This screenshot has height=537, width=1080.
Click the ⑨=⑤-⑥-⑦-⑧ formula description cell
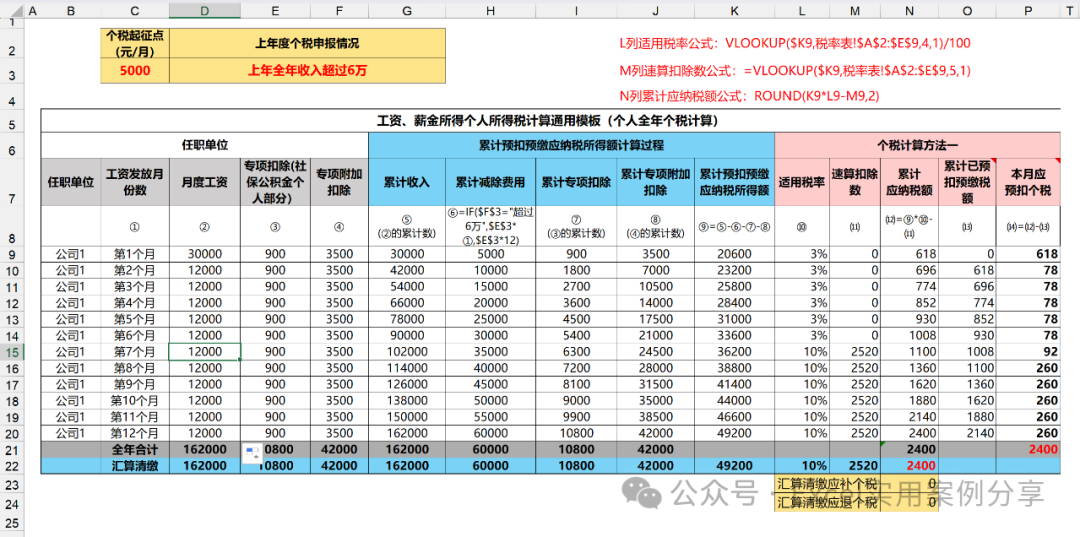pos(734,226)
